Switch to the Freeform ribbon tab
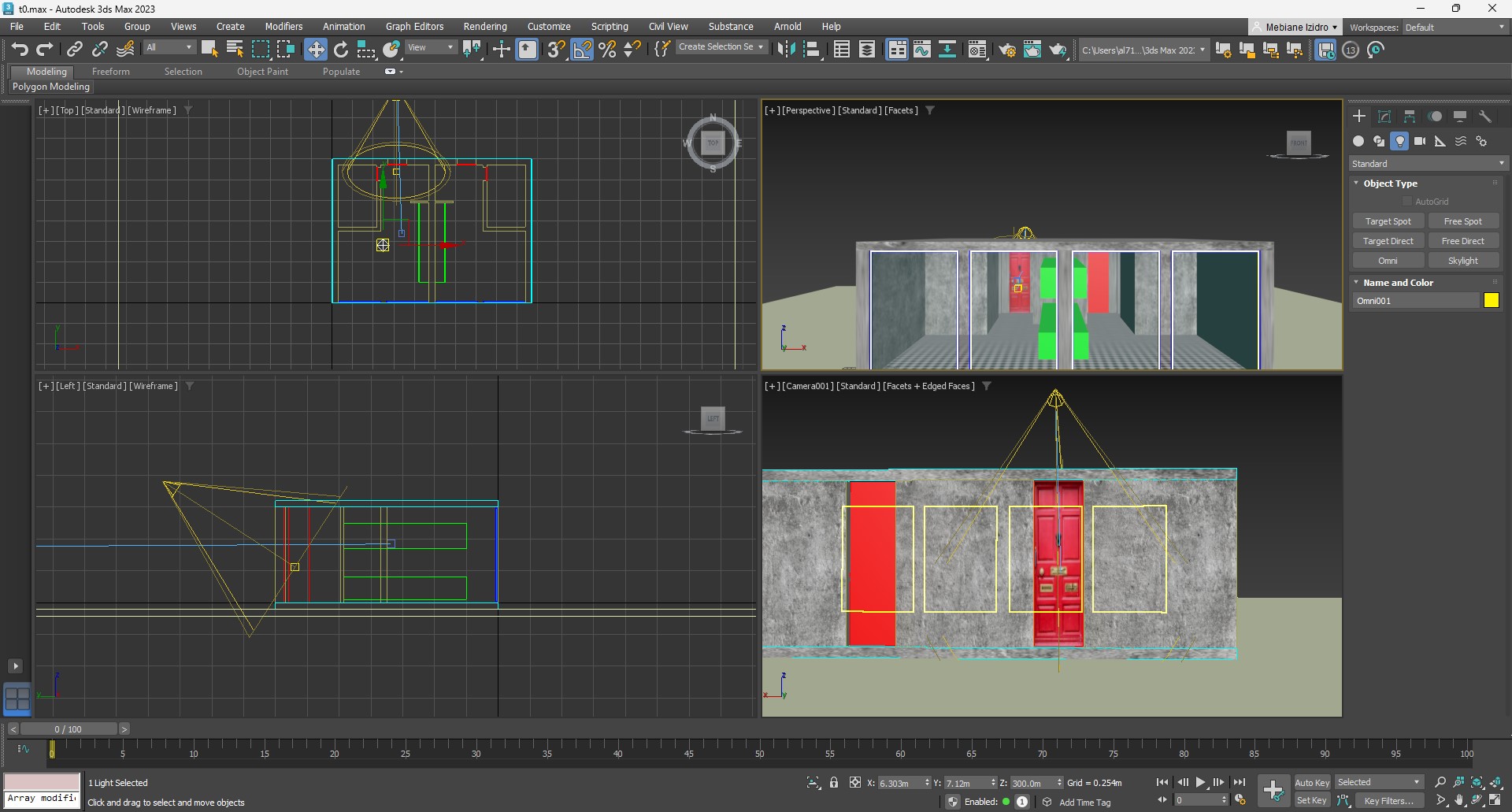Viewport: 1512px width, 812px height. [110, 72]
